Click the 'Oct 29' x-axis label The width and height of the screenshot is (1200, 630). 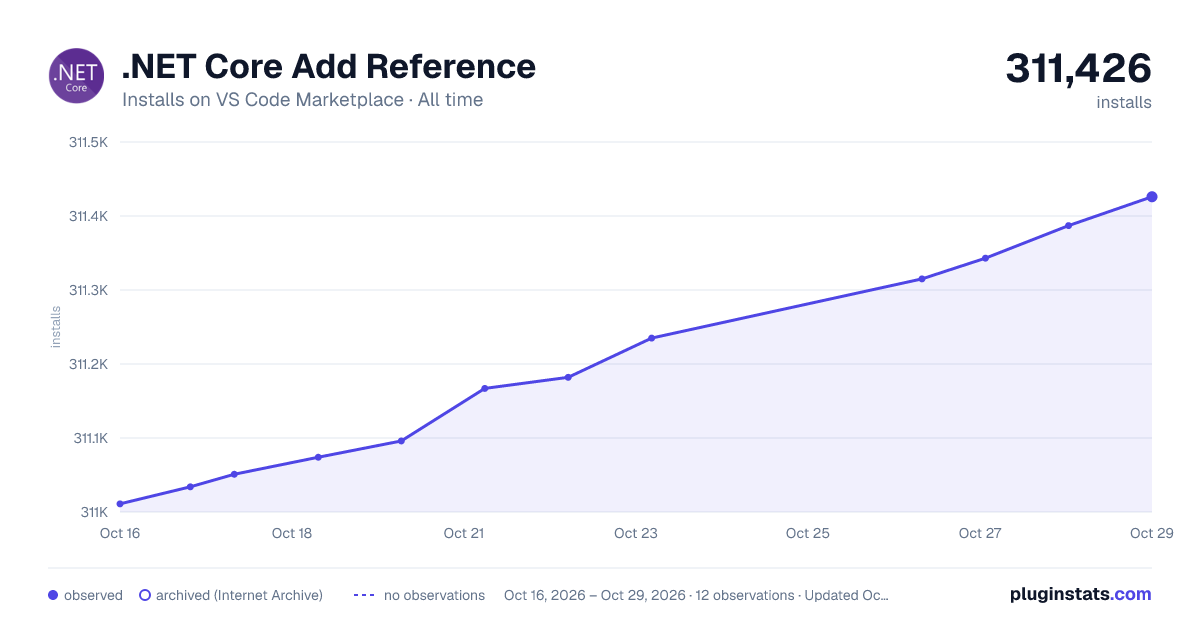pos(1151,533)
